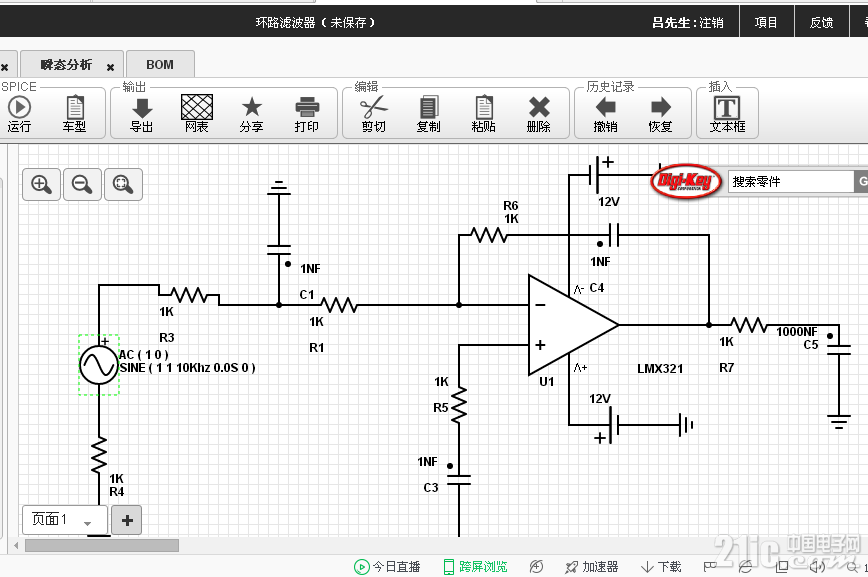Screen dimensions: 868x577
Task: Click the LMX321 part label
Action: click(660, 369)
